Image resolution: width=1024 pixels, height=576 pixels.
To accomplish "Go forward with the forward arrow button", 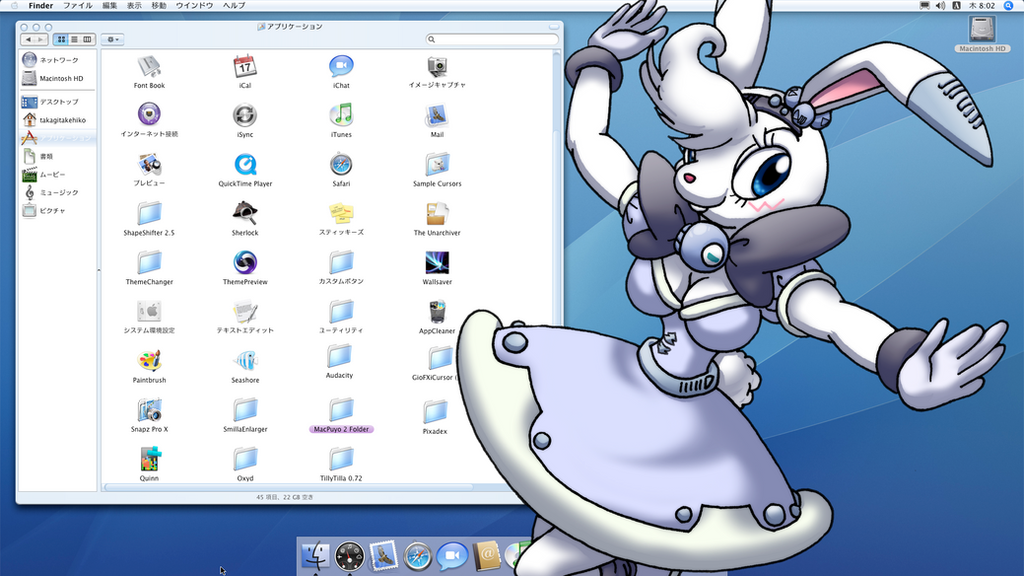I will (40, 39).
